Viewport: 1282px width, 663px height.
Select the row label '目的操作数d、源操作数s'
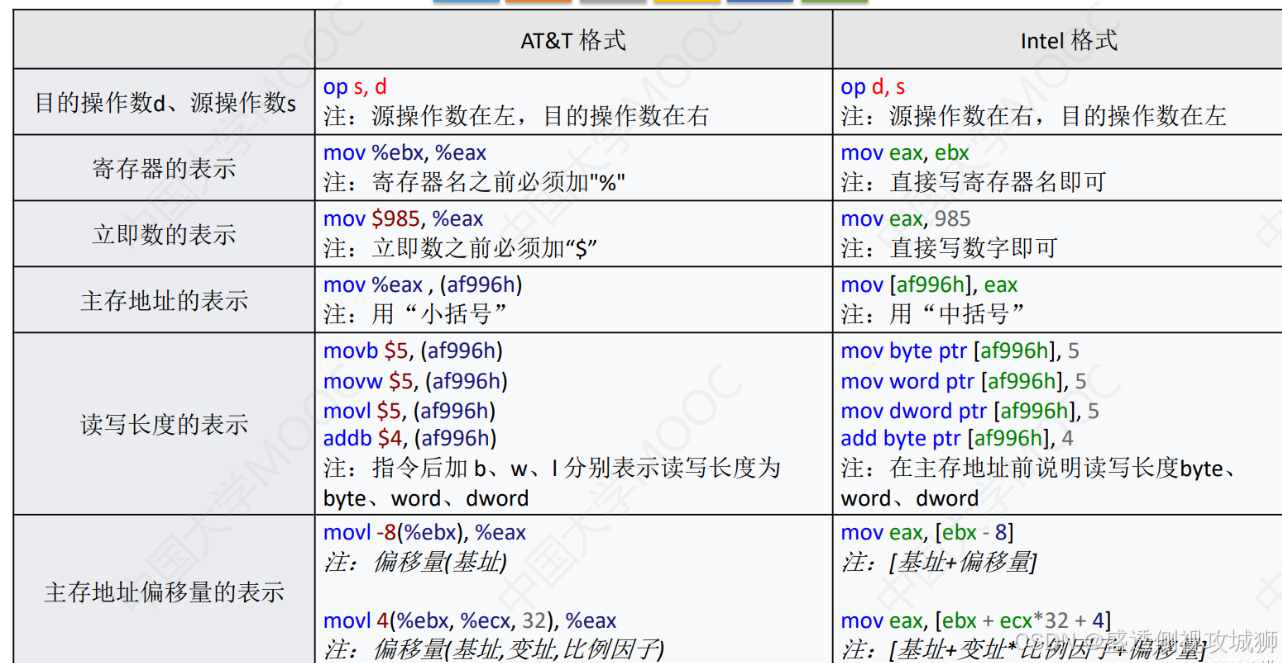click(165, 102)
